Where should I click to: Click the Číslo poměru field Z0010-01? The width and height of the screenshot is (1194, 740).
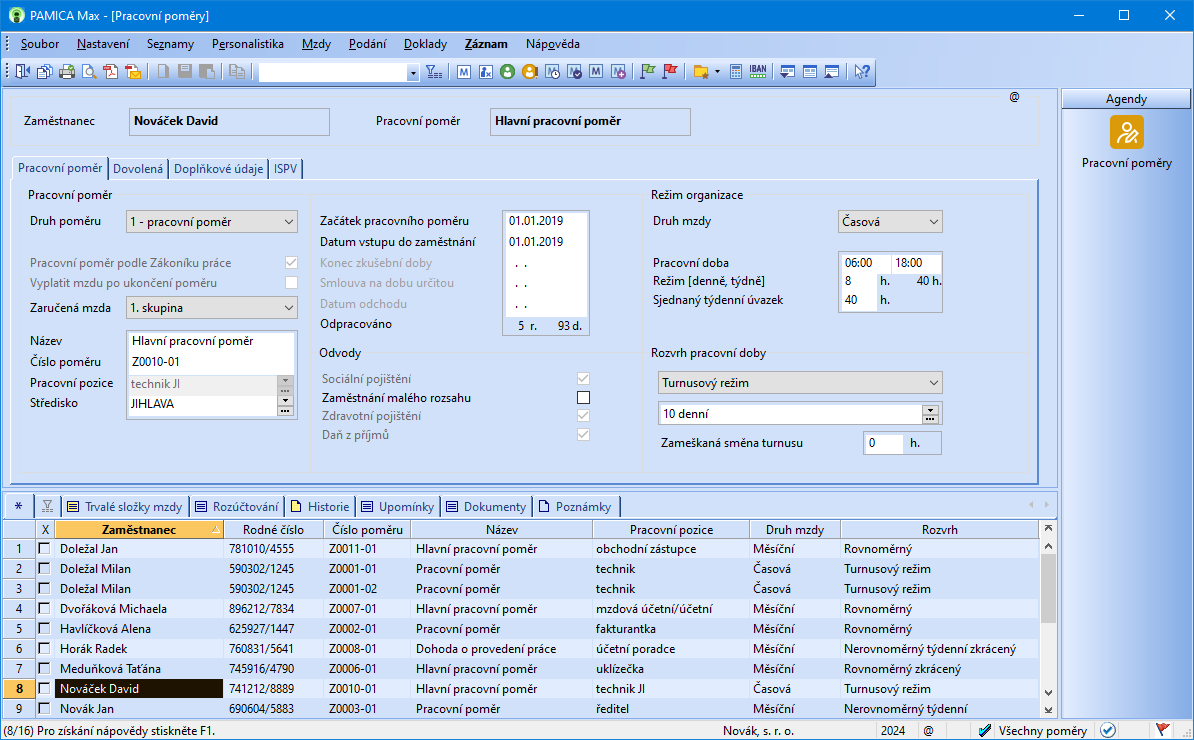(210, 362)
